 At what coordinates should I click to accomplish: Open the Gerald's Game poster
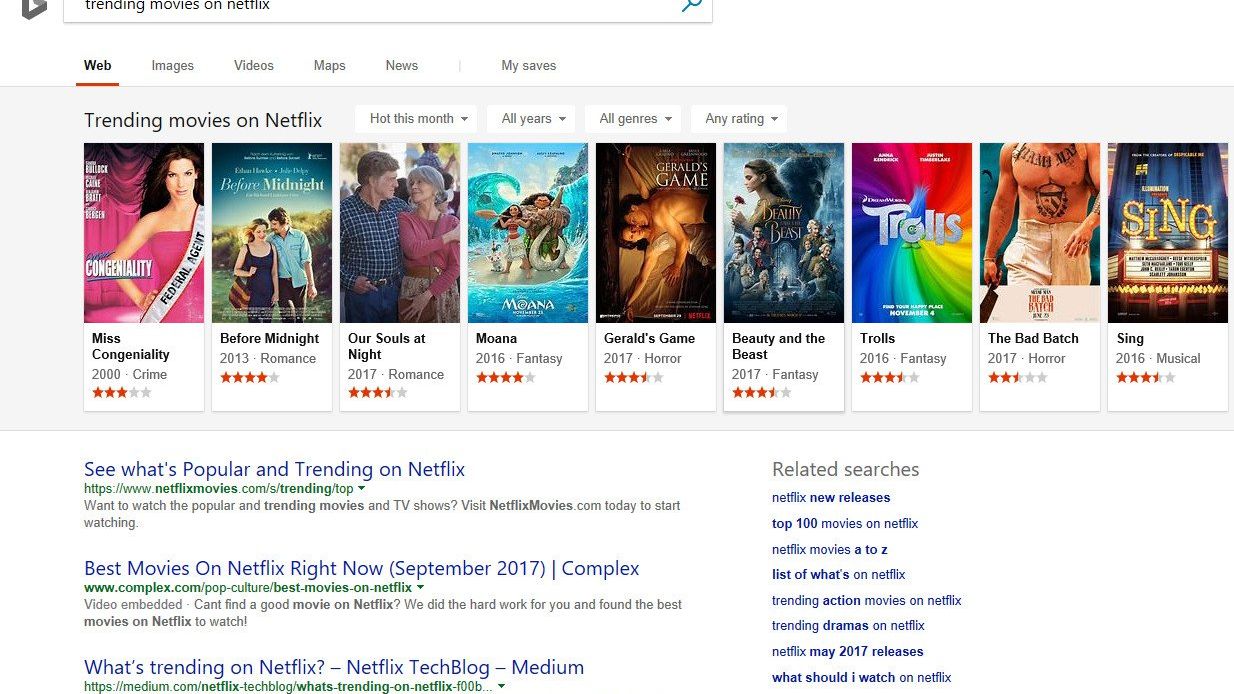coord(656,233)
